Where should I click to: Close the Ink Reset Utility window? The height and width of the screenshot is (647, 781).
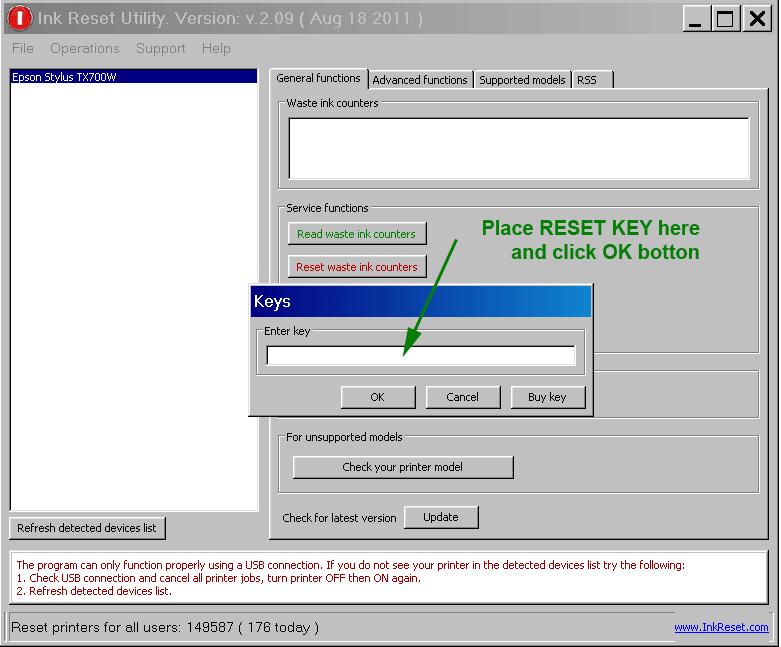[x=757, y=19]
